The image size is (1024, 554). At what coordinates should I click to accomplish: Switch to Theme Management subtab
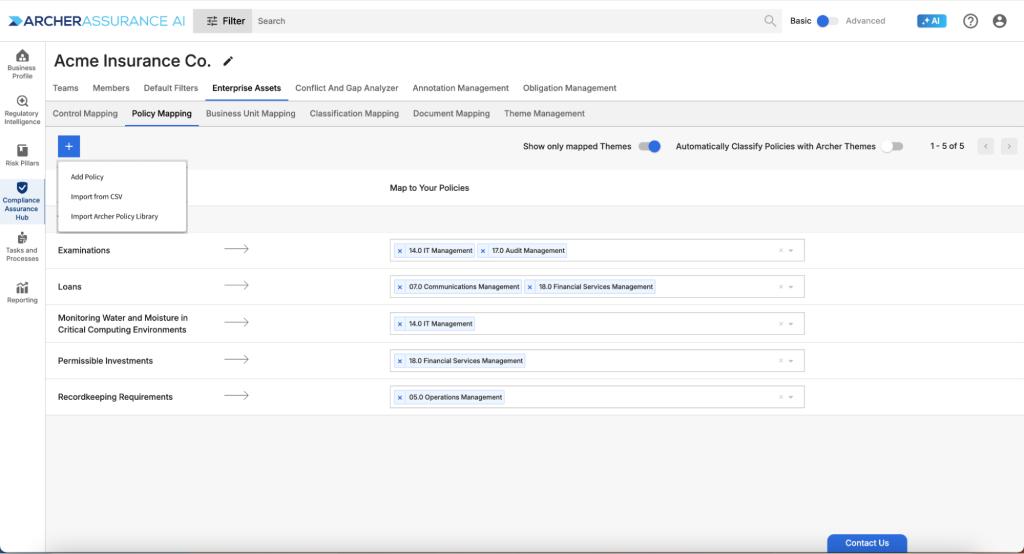coord(544,114)
